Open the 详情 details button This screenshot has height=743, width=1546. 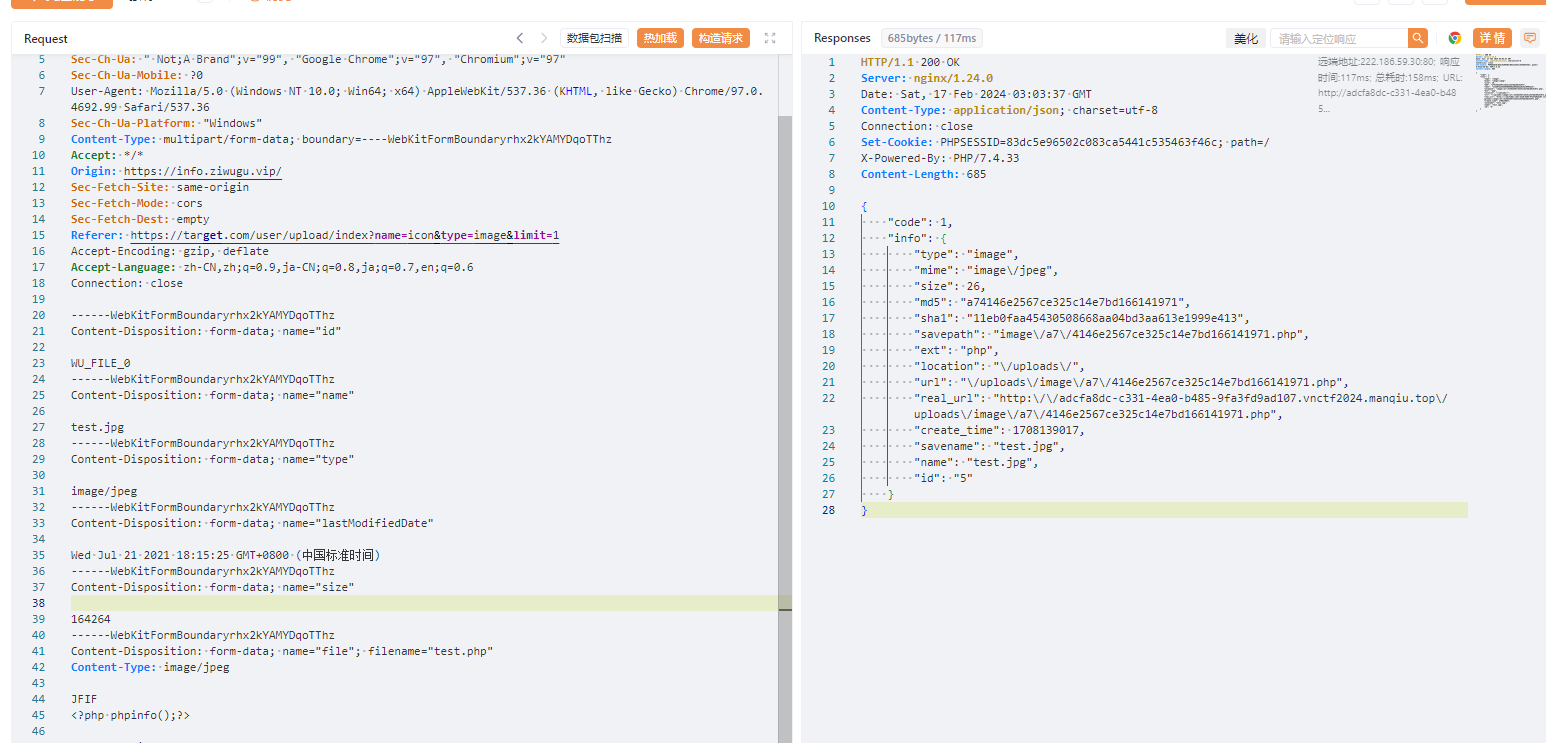click(1492, 38)
